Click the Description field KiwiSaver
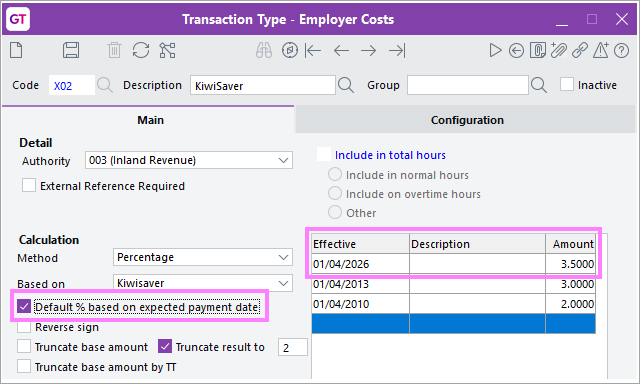 [263, 85]
